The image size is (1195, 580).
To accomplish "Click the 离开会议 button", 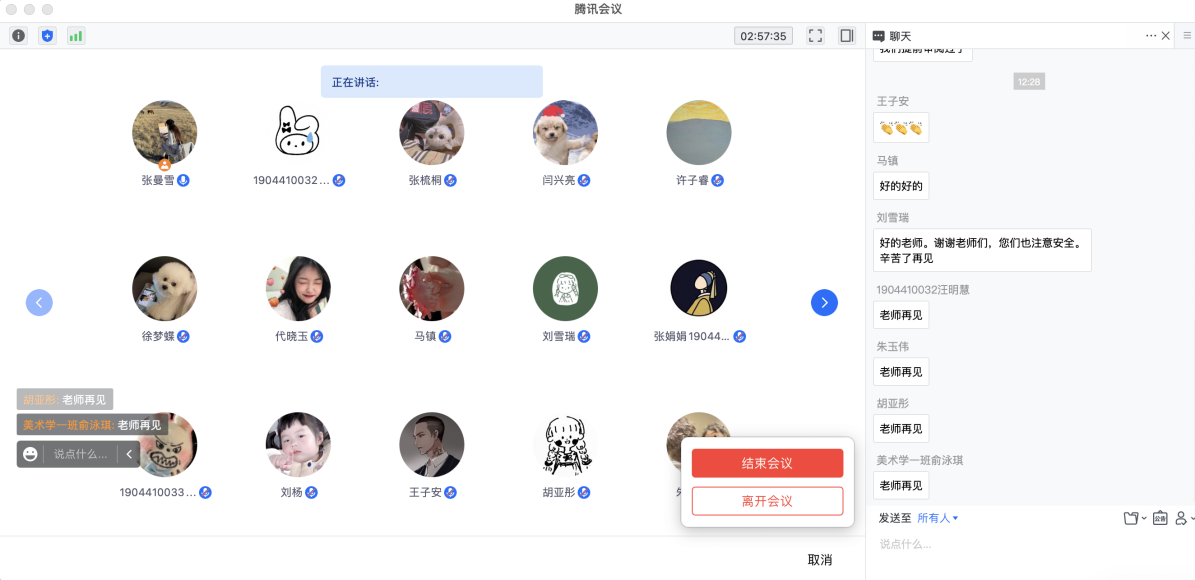I will 767,501.
